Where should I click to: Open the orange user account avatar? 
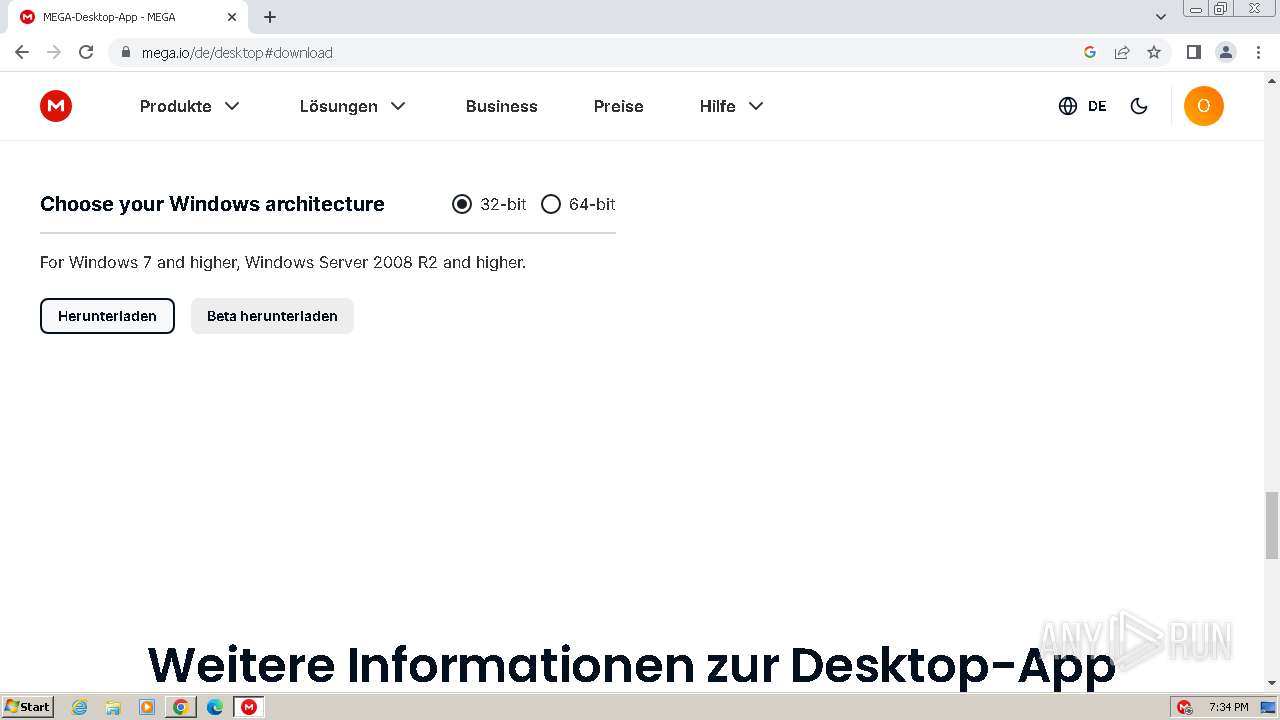tap(1204, 106)
